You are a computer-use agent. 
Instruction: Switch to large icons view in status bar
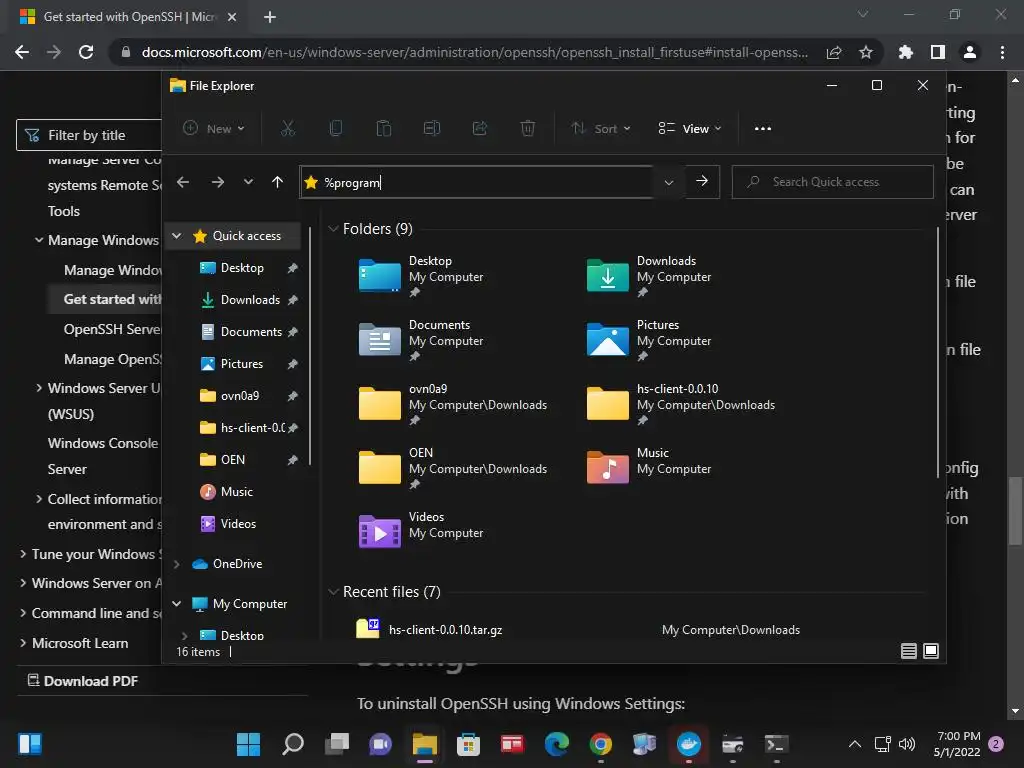pos(931,650)
